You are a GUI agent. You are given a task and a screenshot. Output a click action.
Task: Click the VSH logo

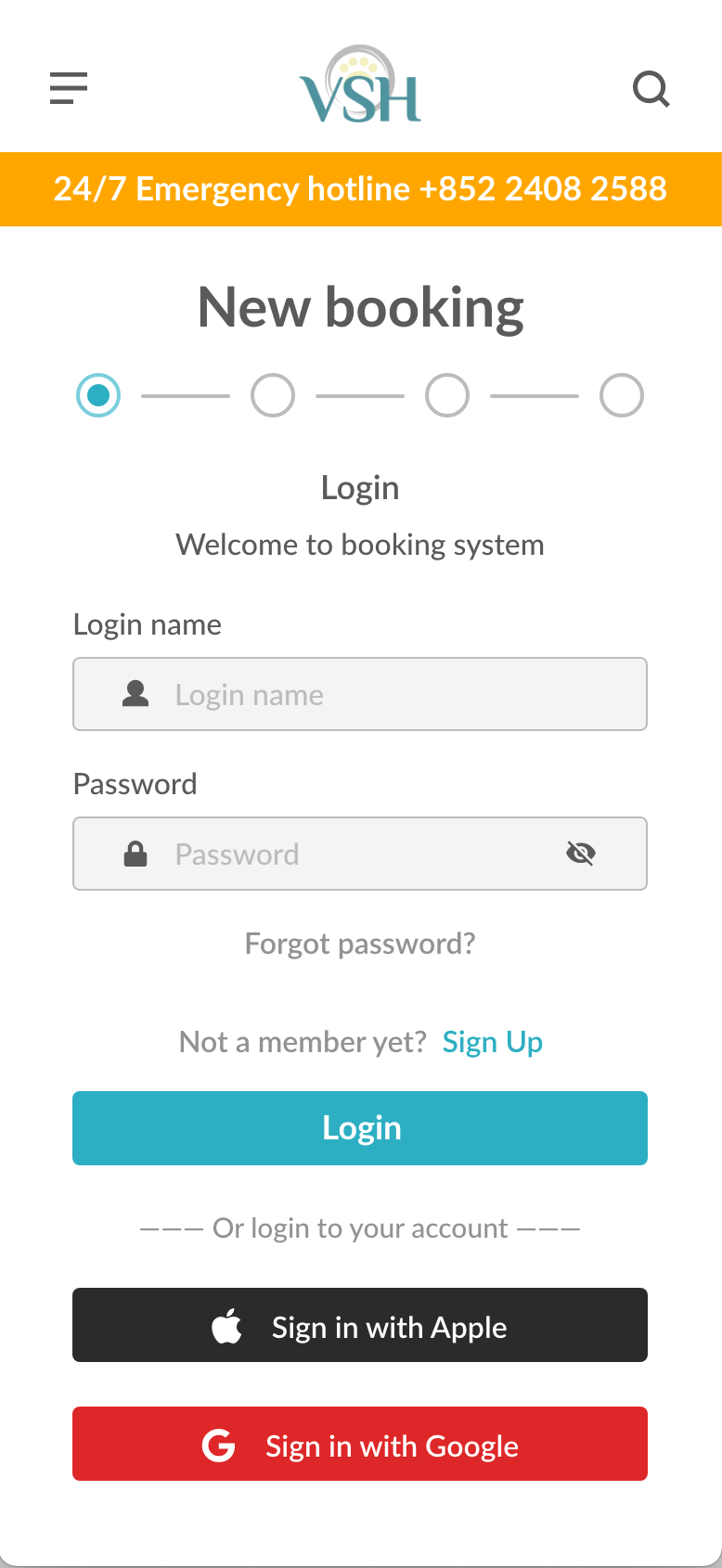pos(360,85)
